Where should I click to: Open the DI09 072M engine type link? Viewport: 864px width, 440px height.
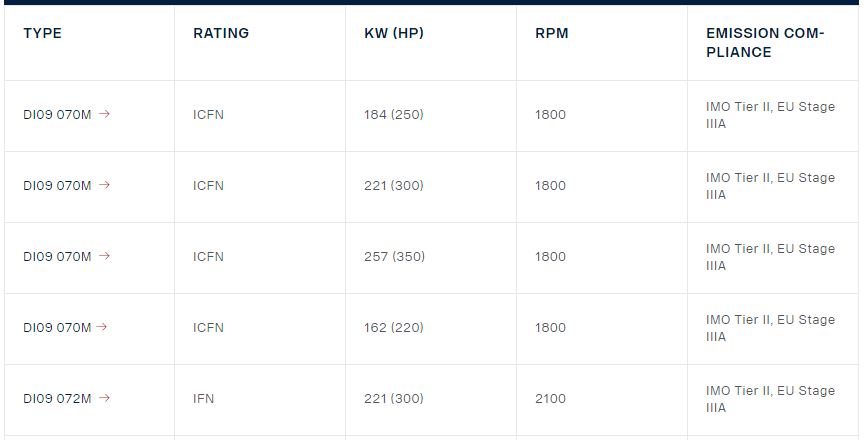point(57,399)
